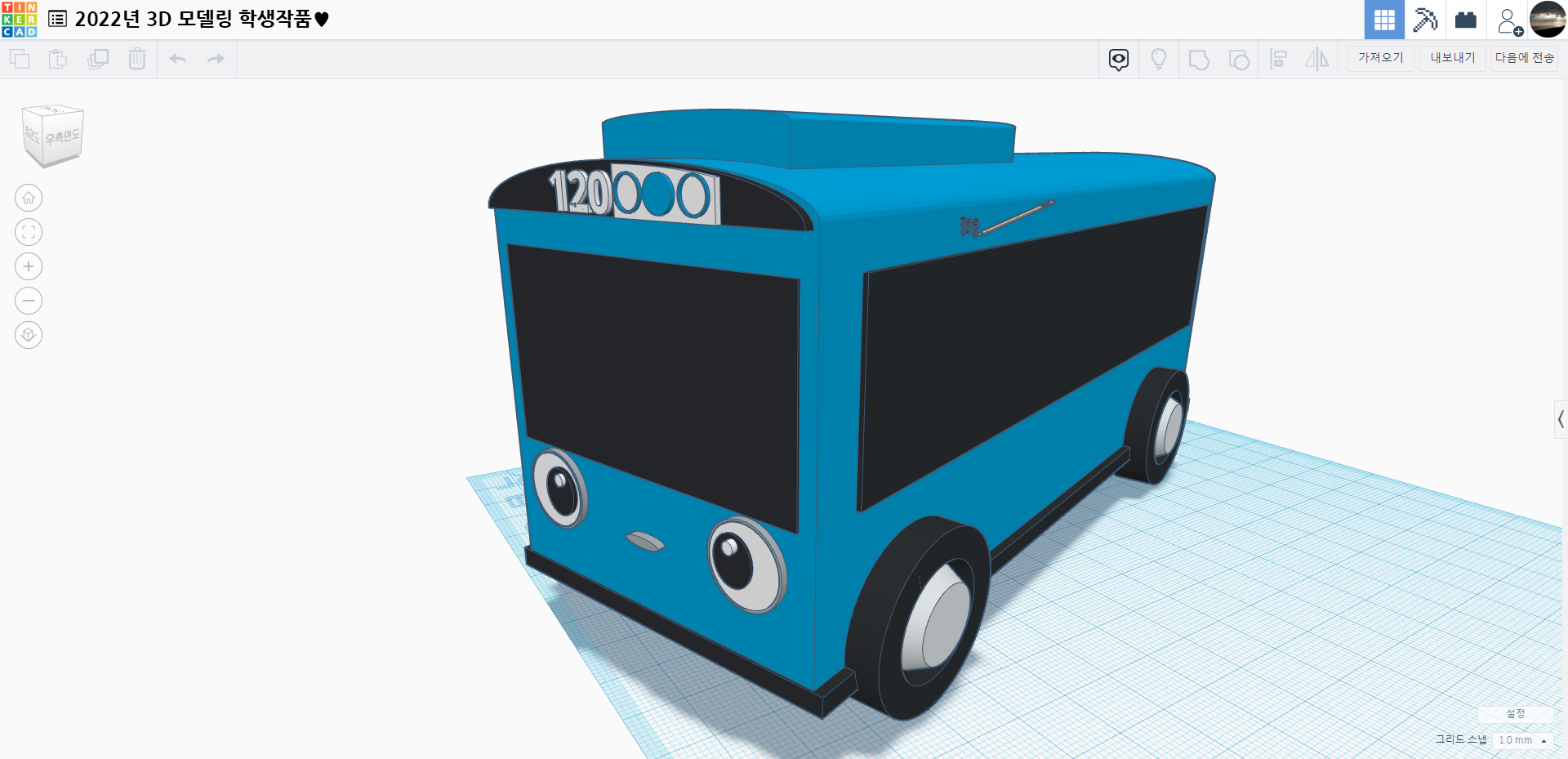
Task: Zoom out with minus icon
Action: click(x=29, y=301)
